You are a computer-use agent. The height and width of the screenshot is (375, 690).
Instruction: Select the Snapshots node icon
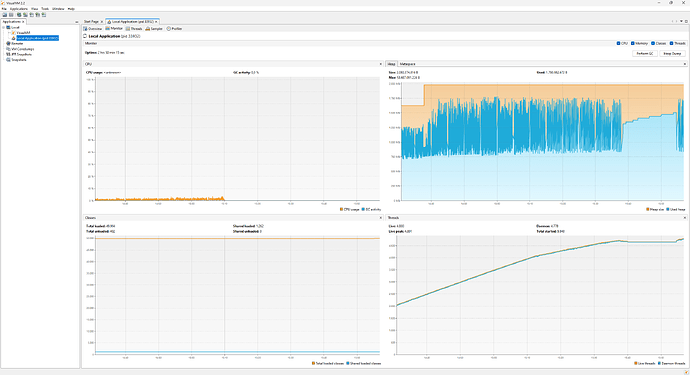8,59
